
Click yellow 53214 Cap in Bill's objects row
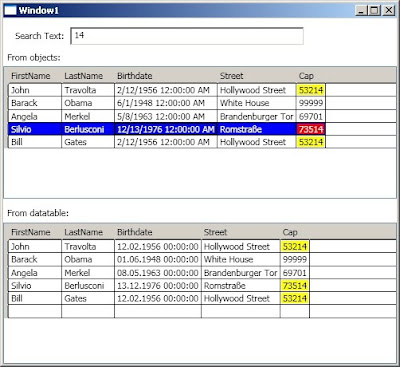pos(311,142)
